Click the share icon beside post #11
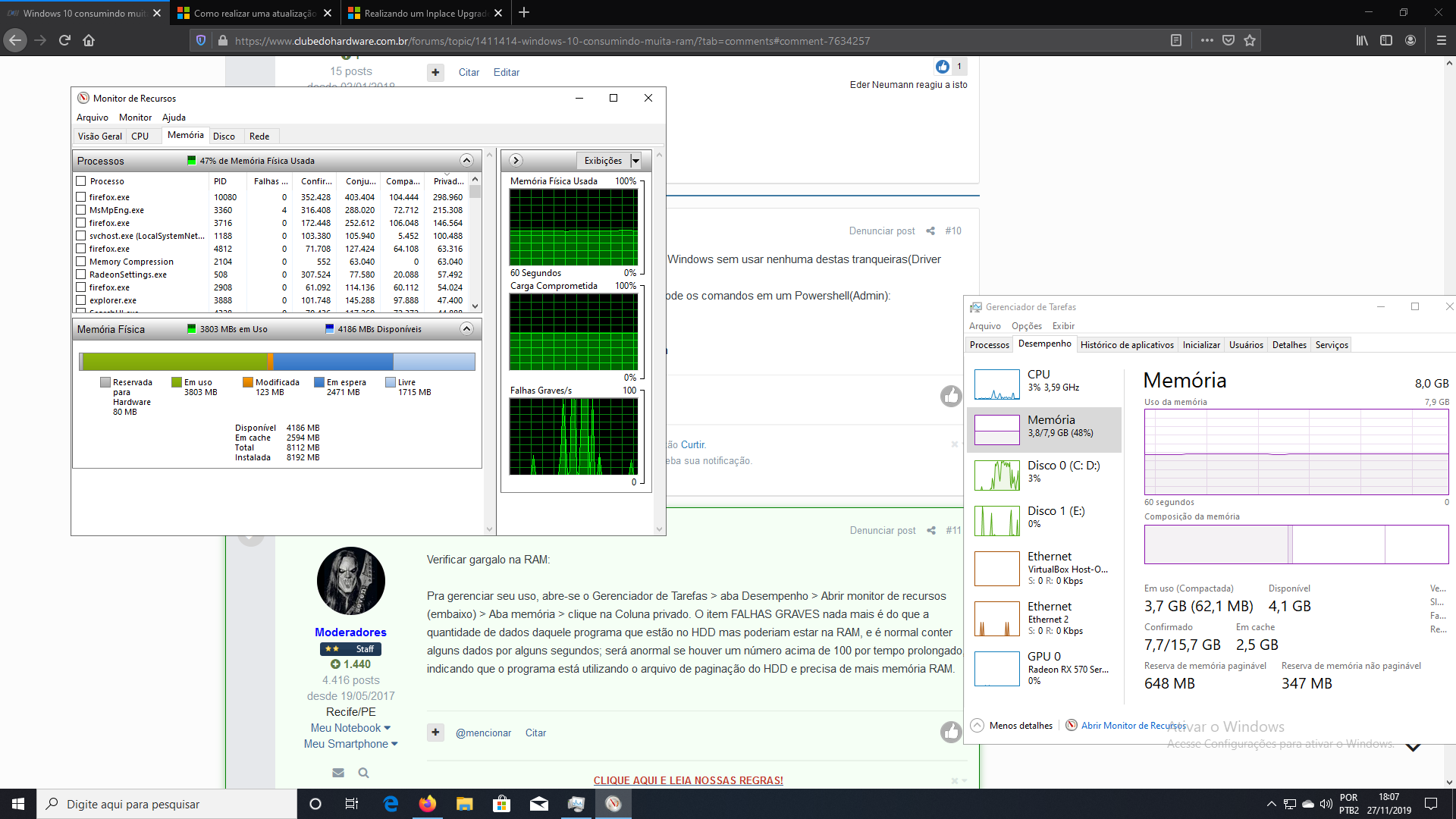Image resolution: width=1456 pixels, height=819 pixels. click(931, 531)
